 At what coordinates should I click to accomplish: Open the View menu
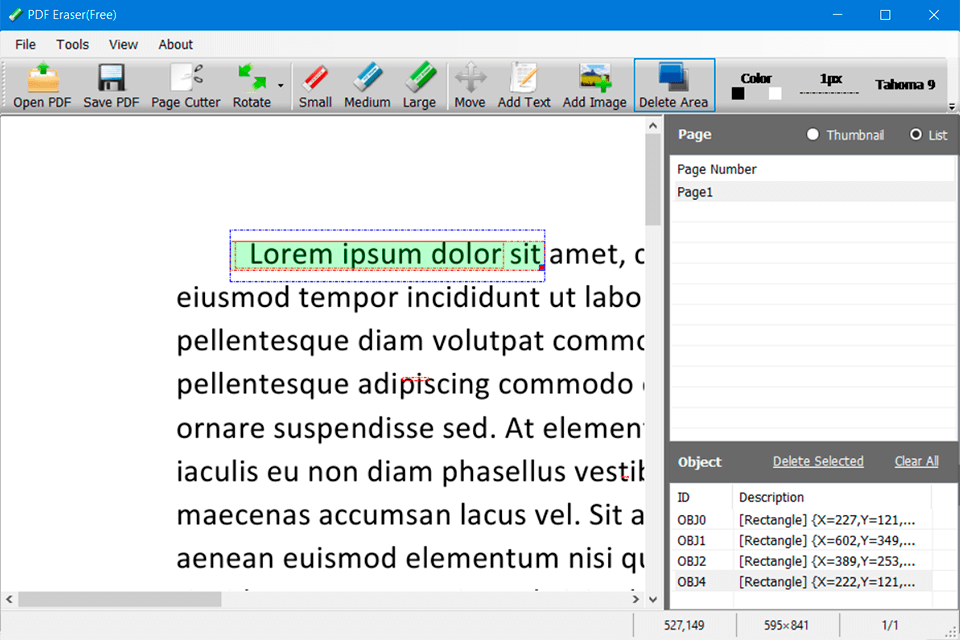pyautogui.click(x=123, y=45)
